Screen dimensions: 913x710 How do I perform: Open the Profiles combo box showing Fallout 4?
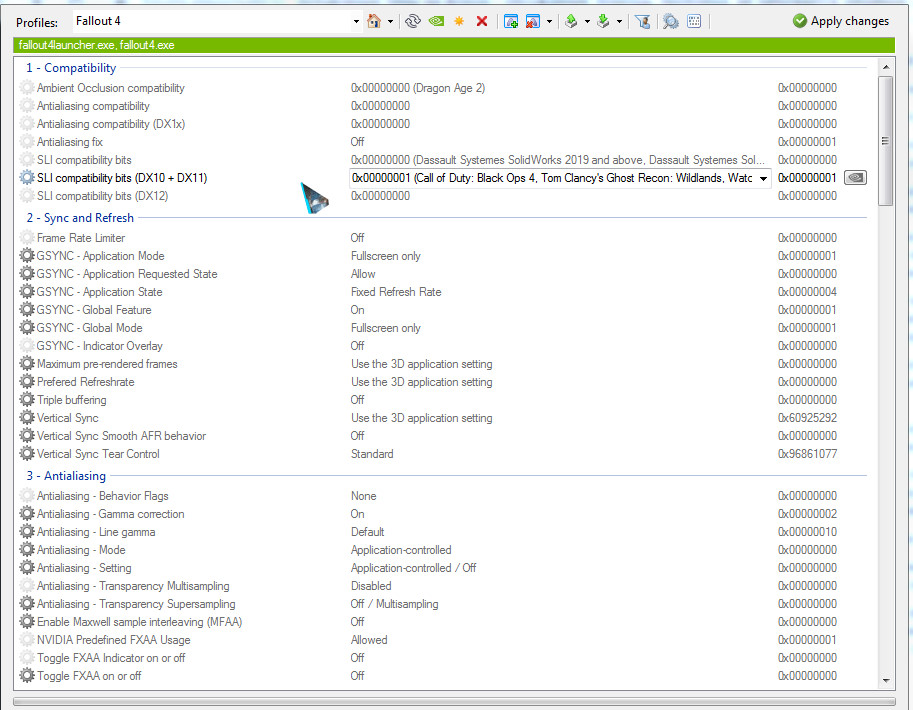point(217,22)
